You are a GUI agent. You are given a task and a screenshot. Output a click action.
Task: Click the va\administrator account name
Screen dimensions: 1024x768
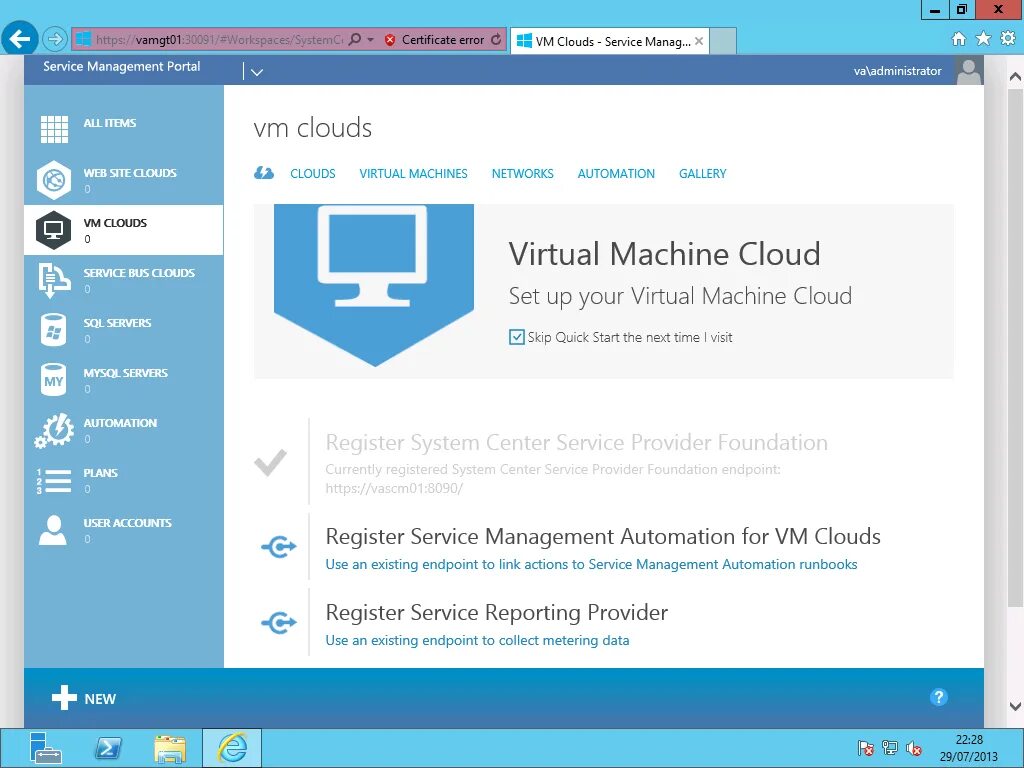point(897,71)
